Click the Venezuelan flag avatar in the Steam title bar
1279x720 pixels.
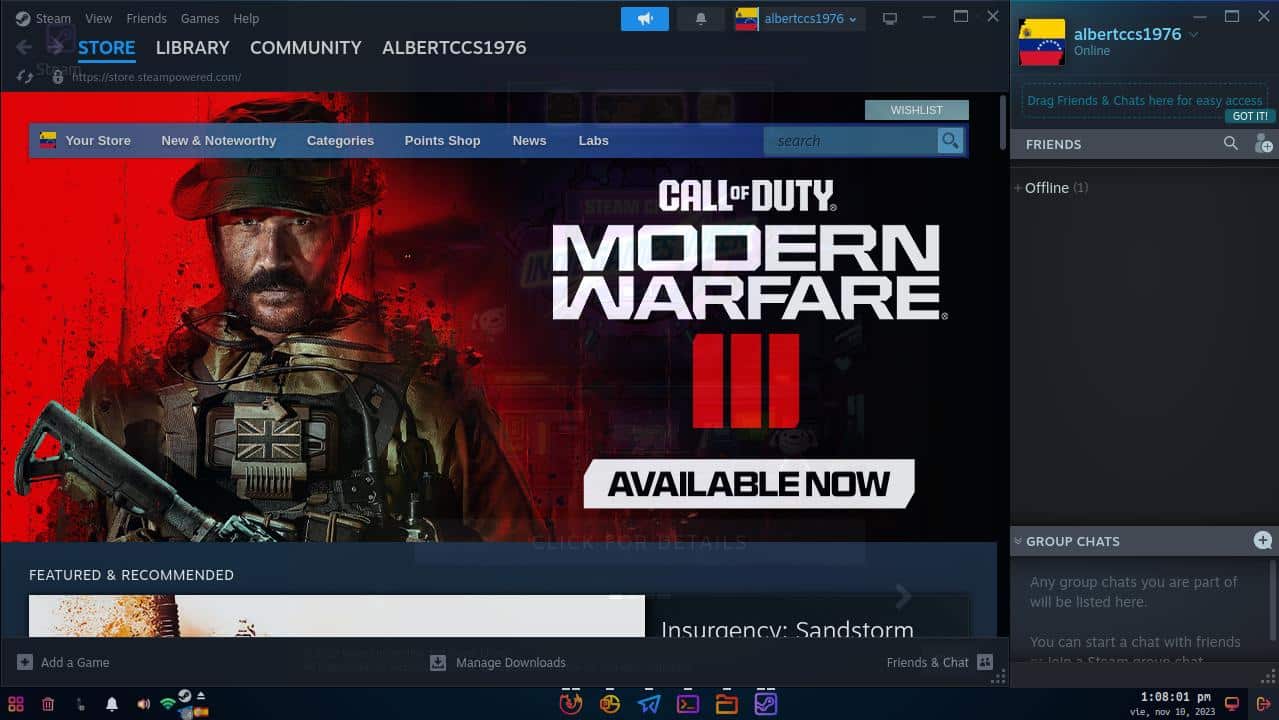point(746,19)
